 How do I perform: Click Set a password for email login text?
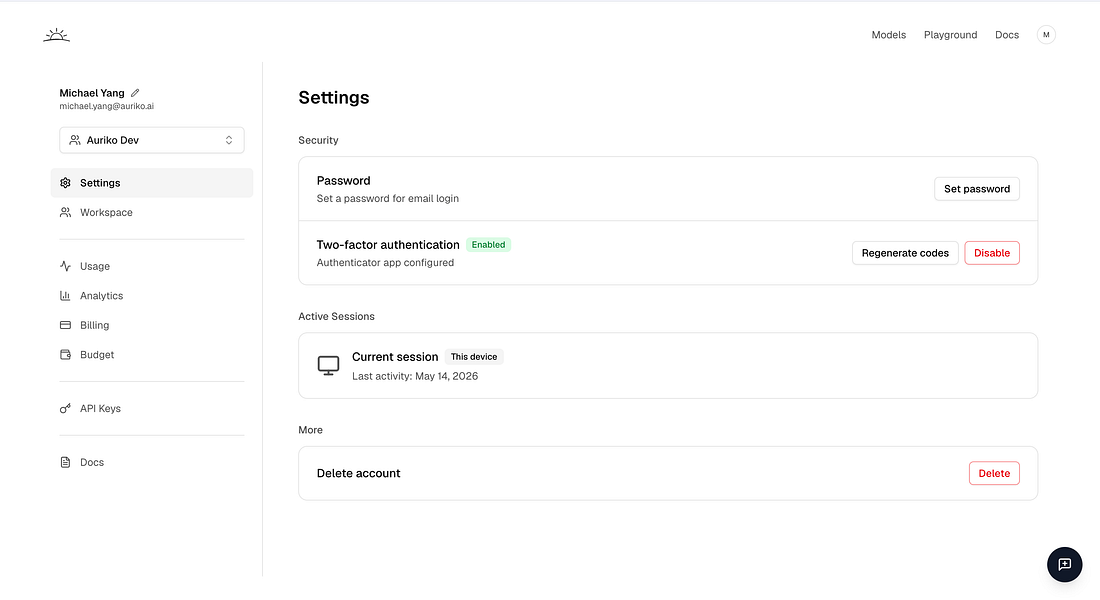click(x=388, y=199)
